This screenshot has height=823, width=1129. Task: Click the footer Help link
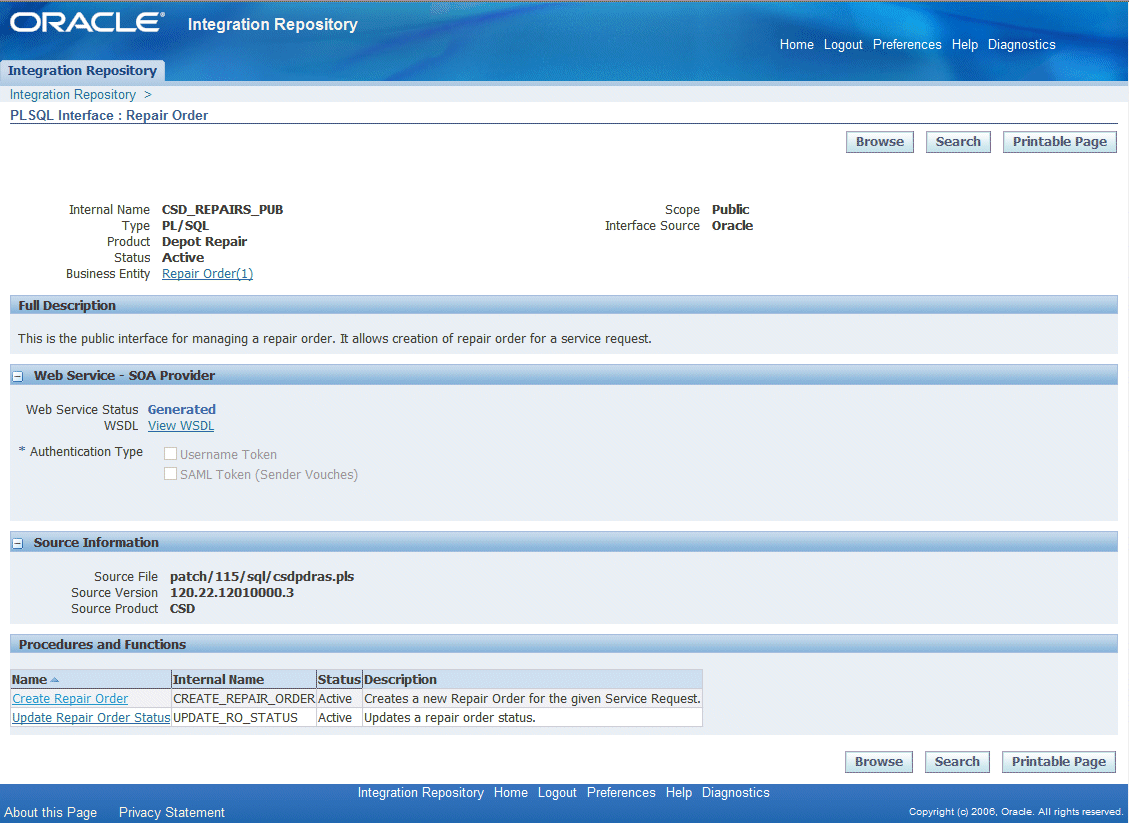(x=678, y=793)
